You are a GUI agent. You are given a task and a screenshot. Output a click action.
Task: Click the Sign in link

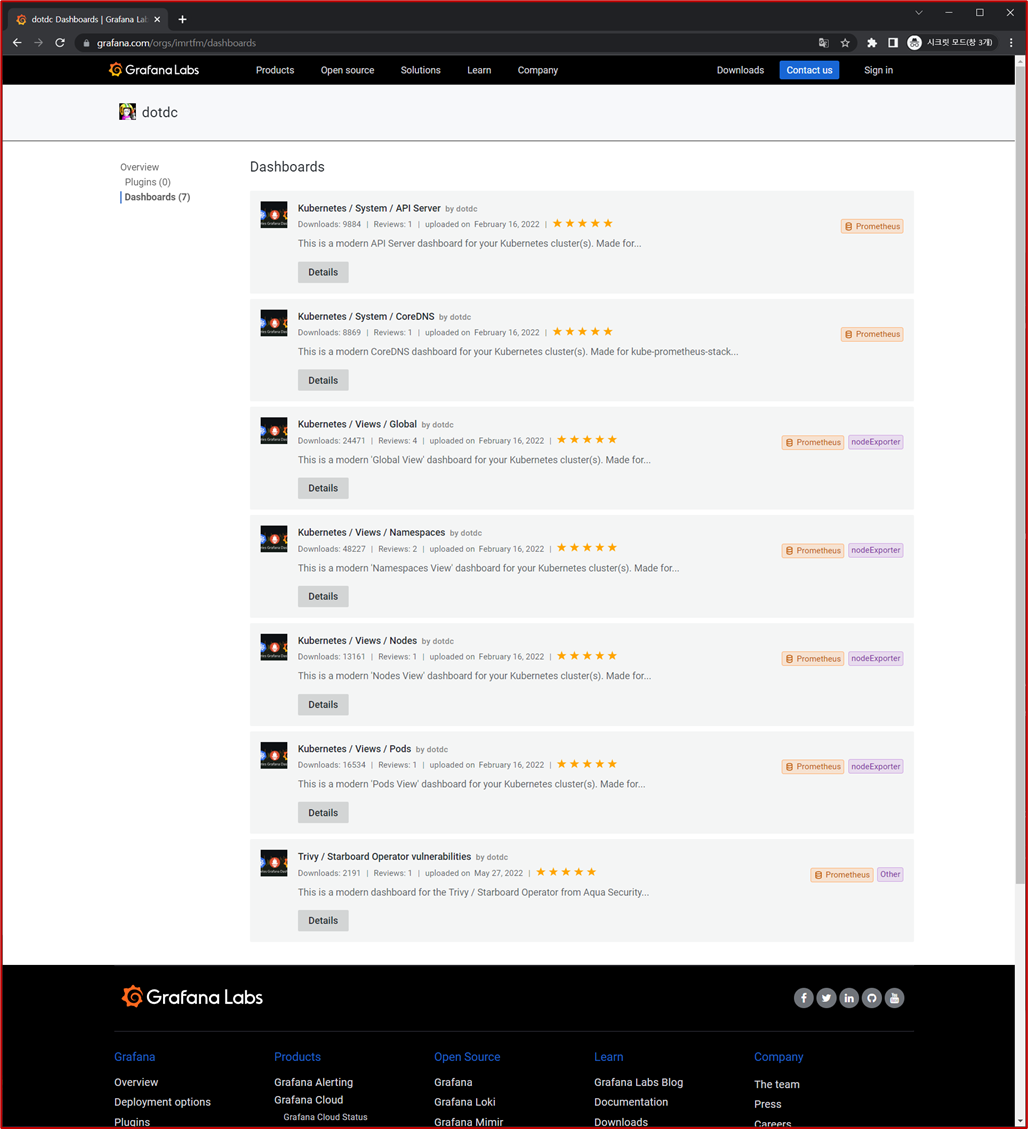pyautogui.click(x=878, y=70)
